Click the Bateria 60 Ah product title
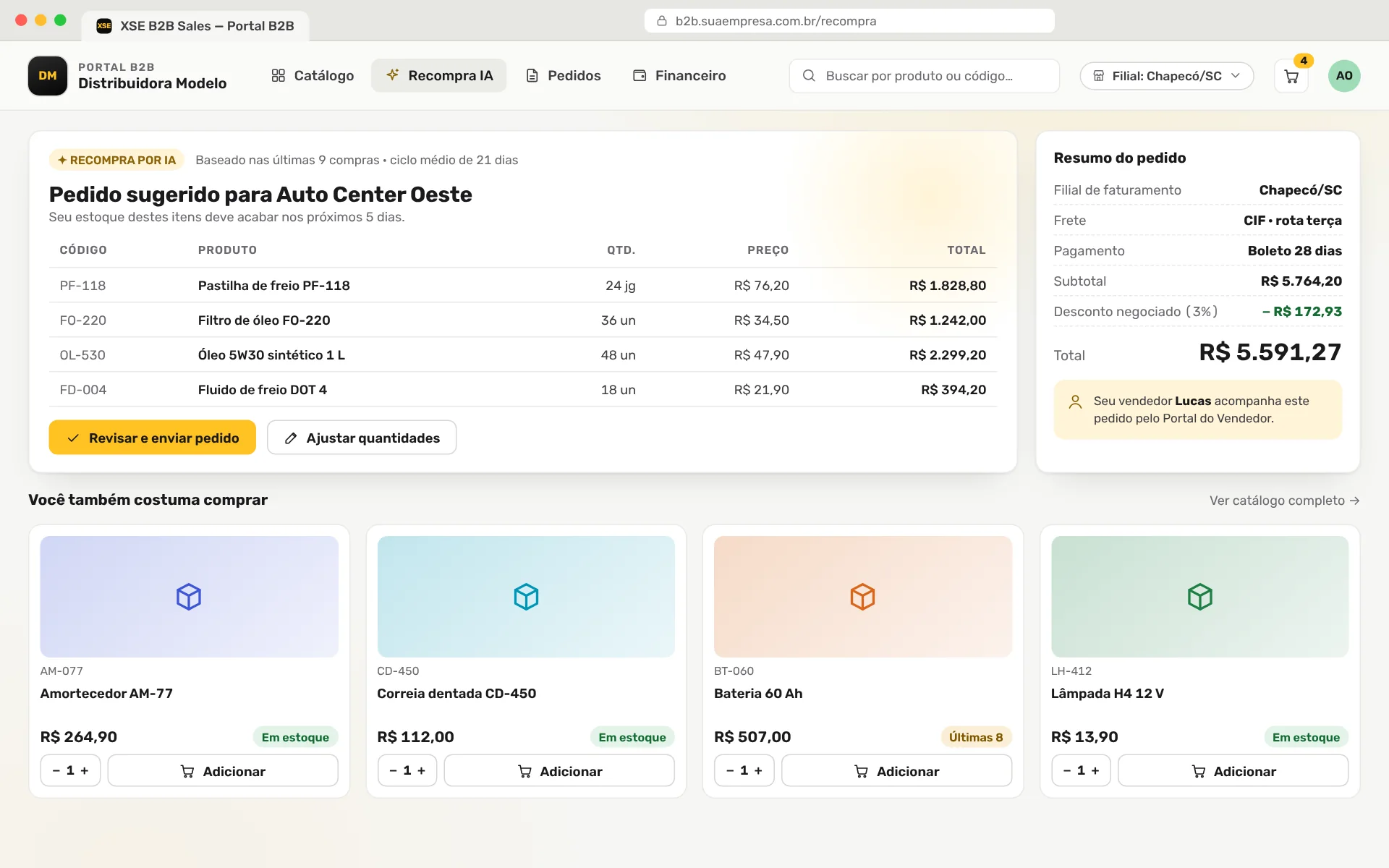 (x=758, y=694)
